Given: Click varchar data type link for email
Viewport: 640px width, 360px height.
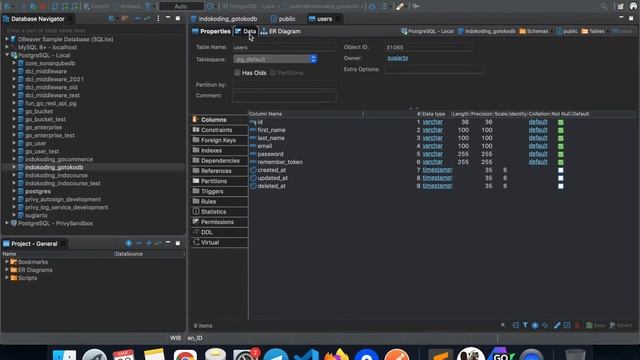Looking at the screenshot, I should pyautogui.click(x=432, y=146).
